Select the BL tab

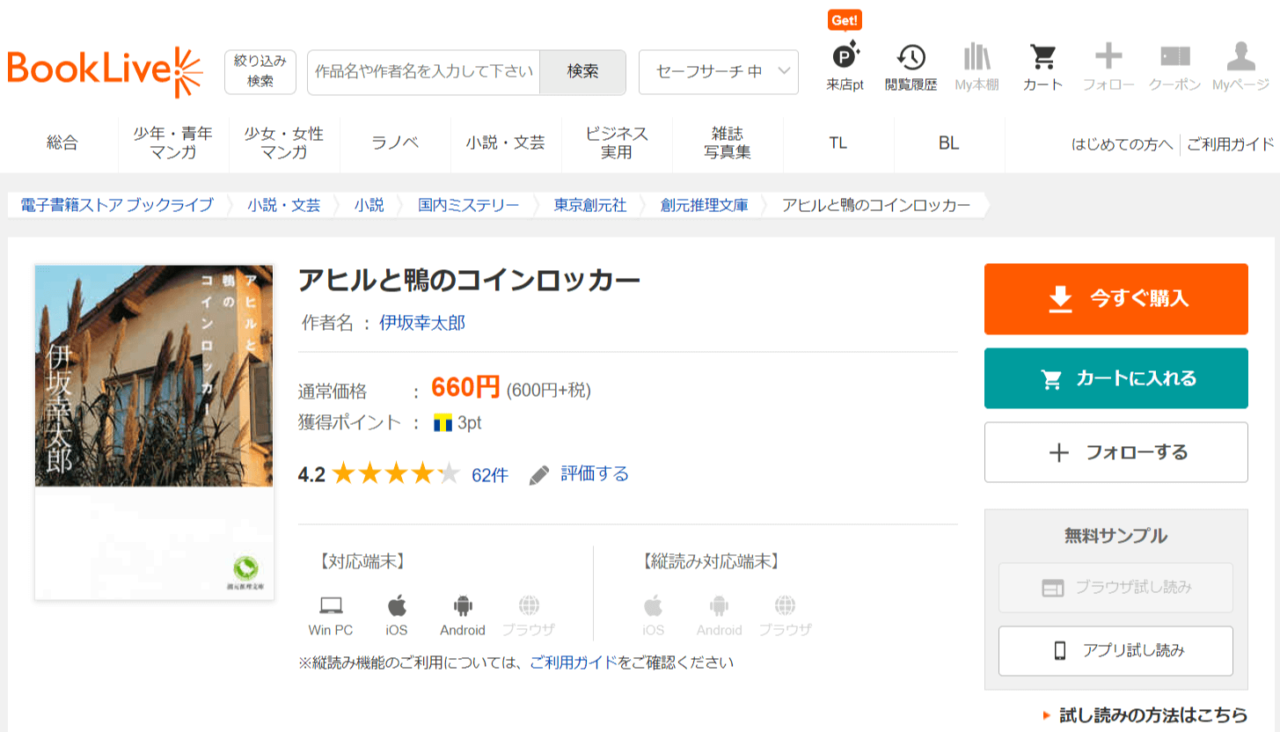point(949,143)
